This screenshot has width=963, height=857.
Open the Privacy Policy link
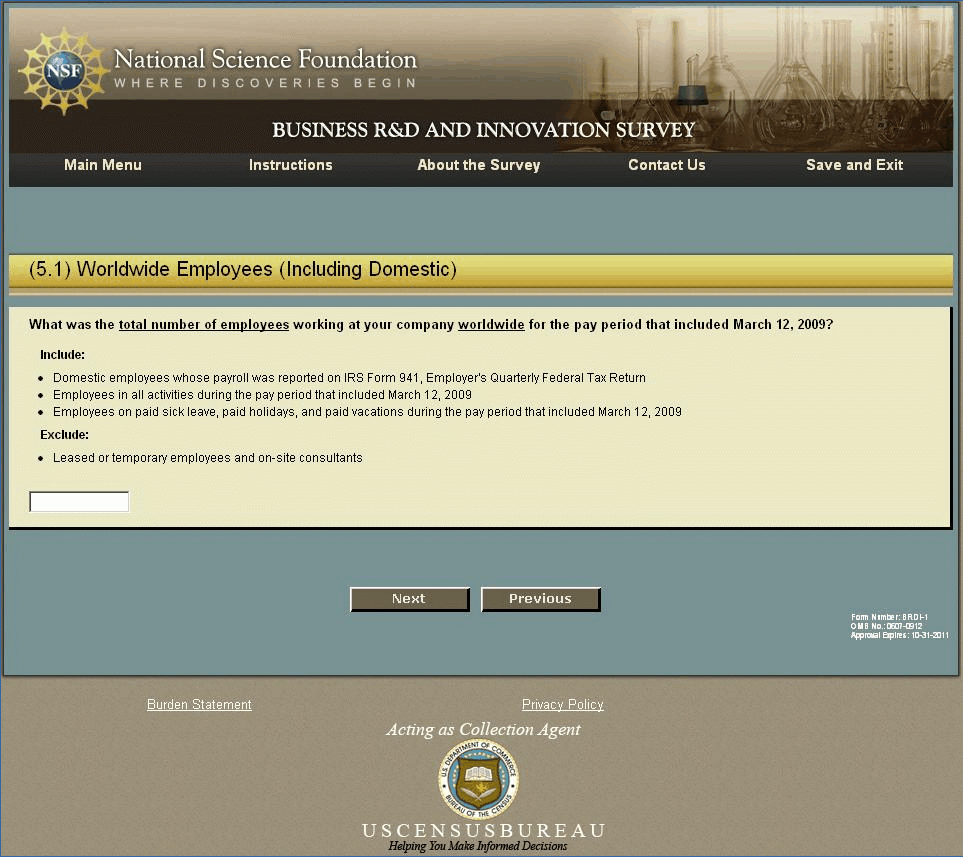(x=562, y=705)
